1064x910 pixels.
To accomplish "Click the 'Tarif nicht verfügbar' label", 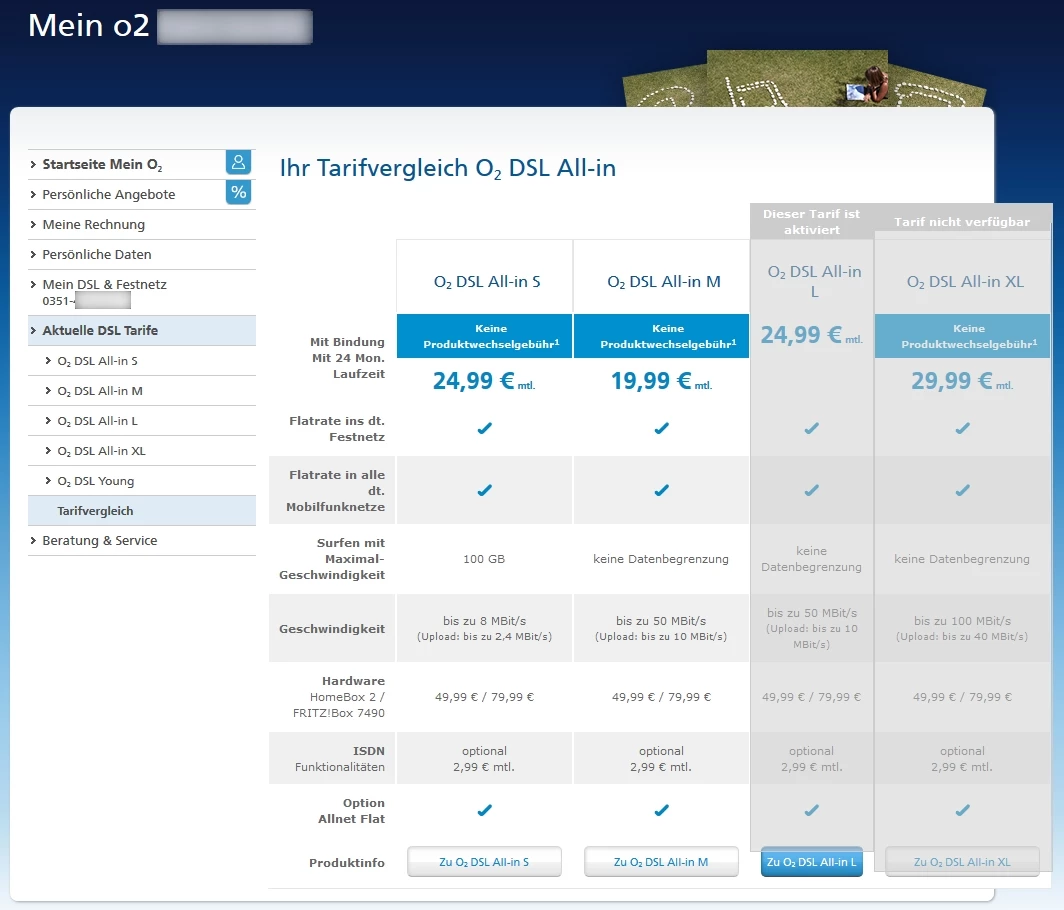I will (x=962, y=222).
